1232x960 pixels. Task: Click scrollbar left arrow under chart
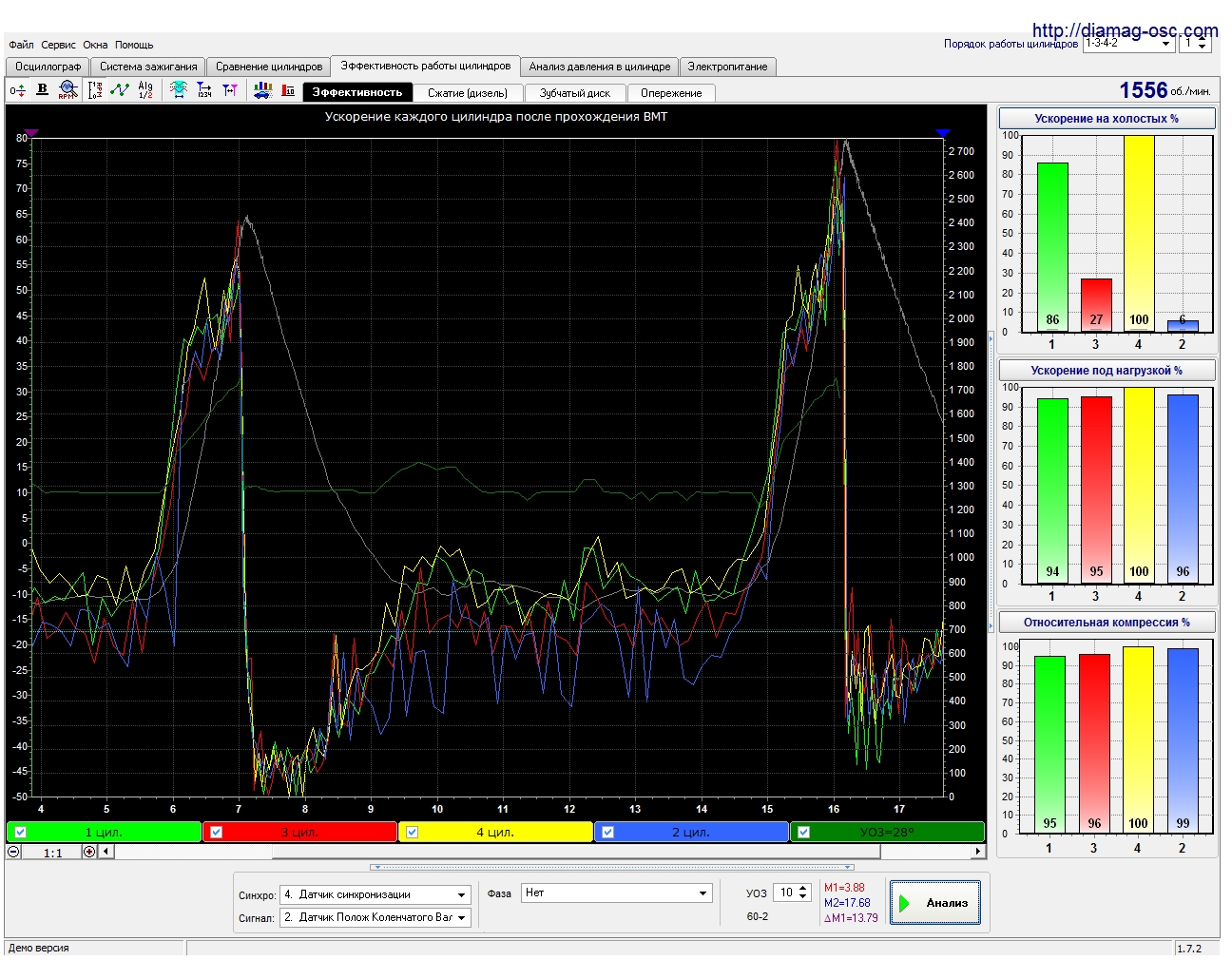(106, 852)
